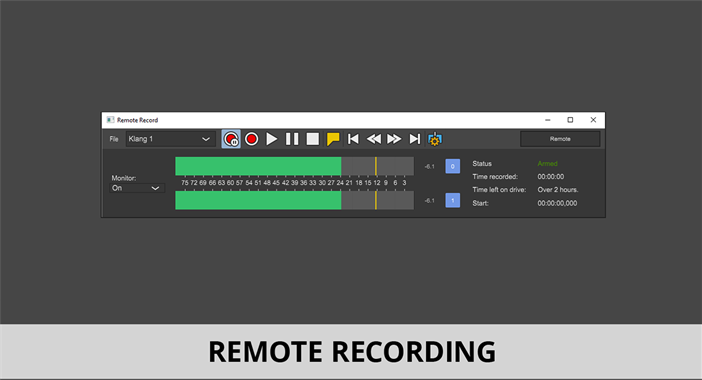702x380 pixels.
Task: Click the Fast Forward button
Action: (394, 139)
